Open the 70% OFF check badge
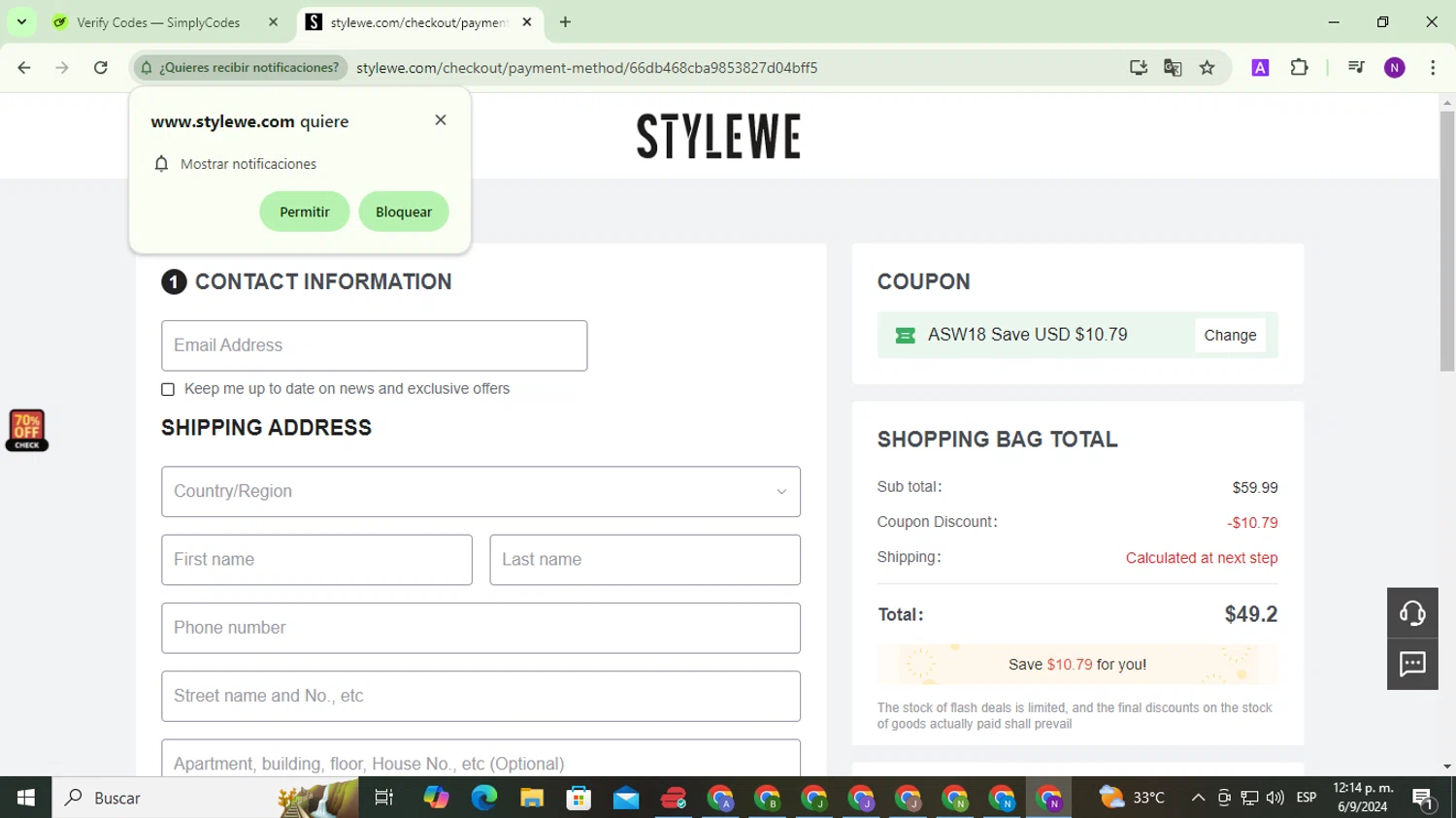The width and height of the screenshot is (1456, 818). tap(27, 431)
